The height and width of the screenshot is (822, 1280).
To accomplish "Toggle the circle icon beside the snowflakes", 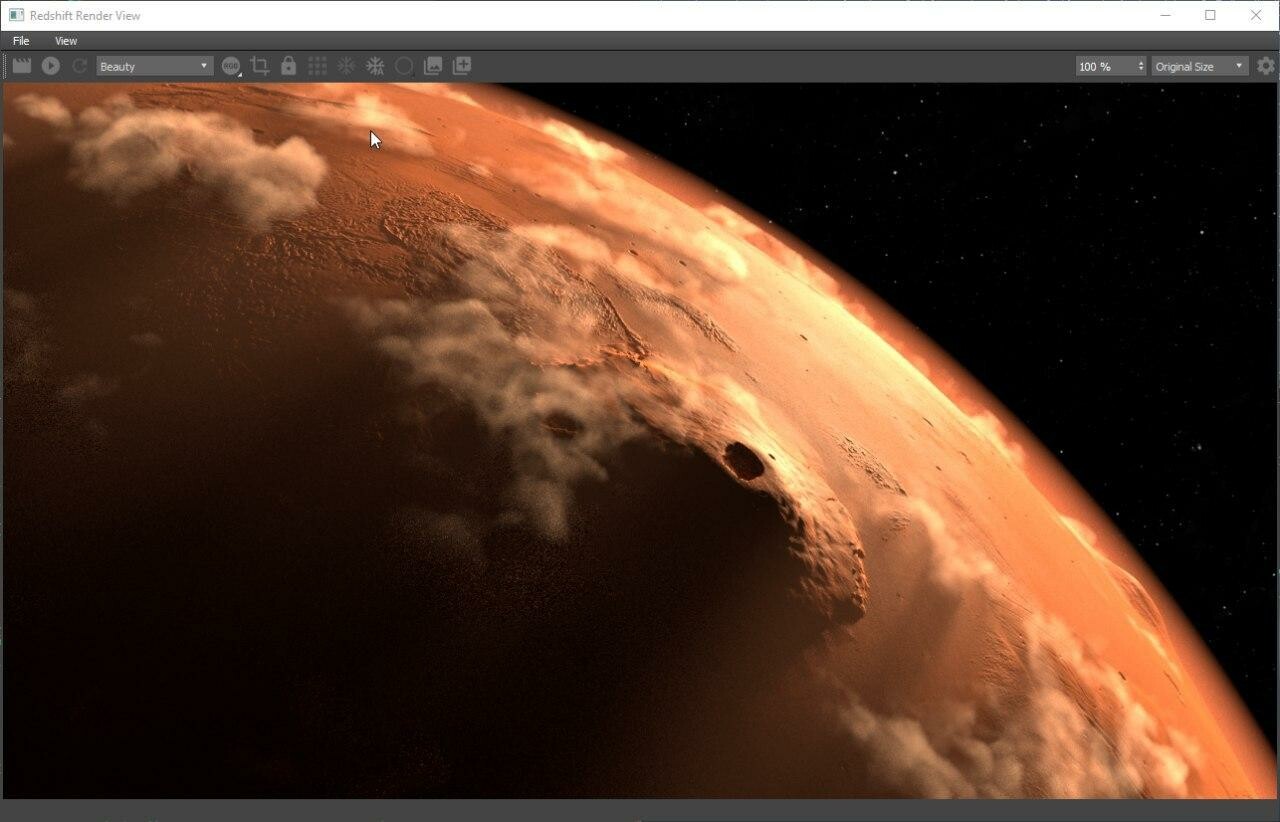I will pyautogui.click(x=404, y=65).
